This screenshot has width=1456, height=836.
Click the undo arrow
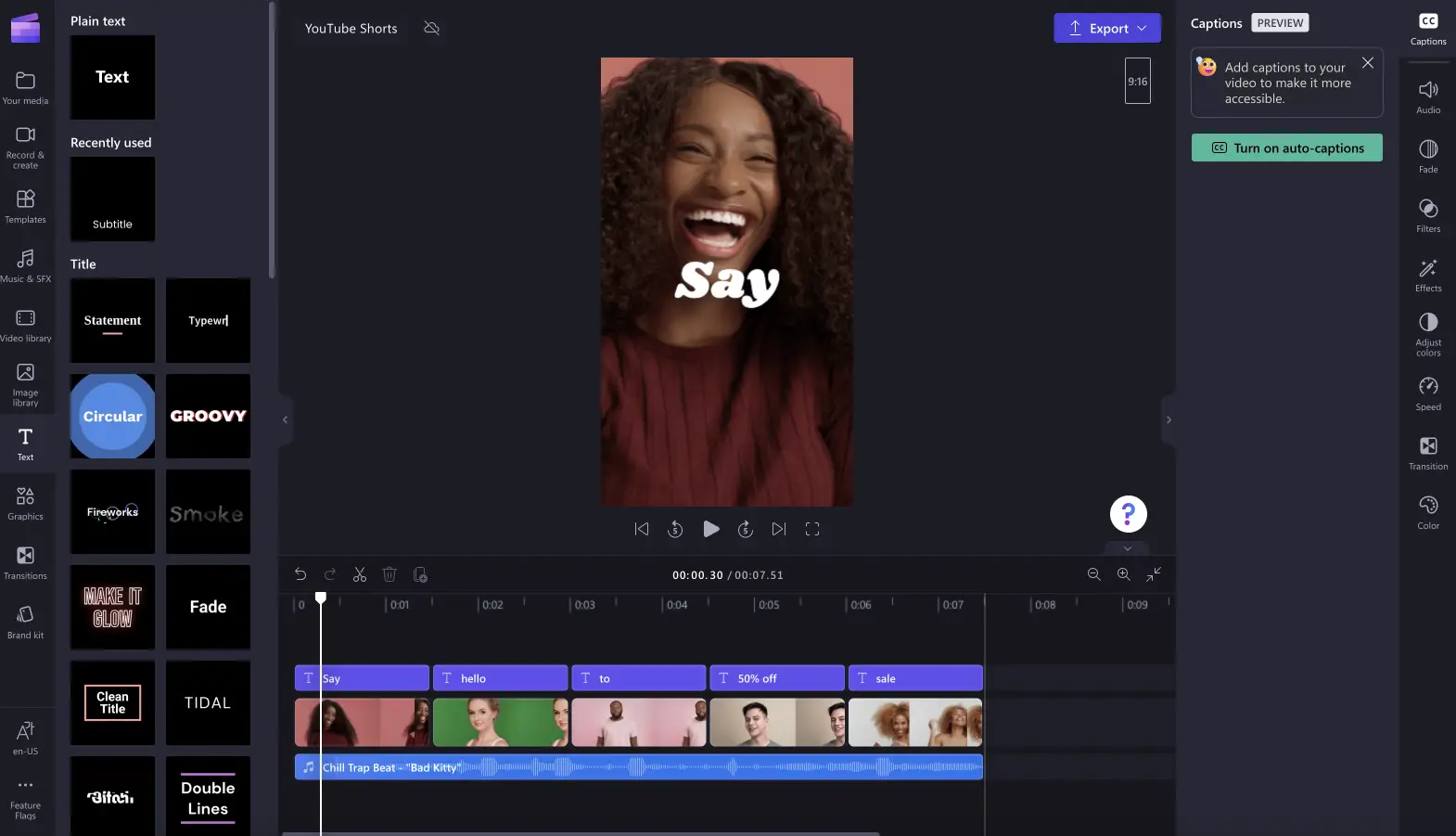coord(300,574)
